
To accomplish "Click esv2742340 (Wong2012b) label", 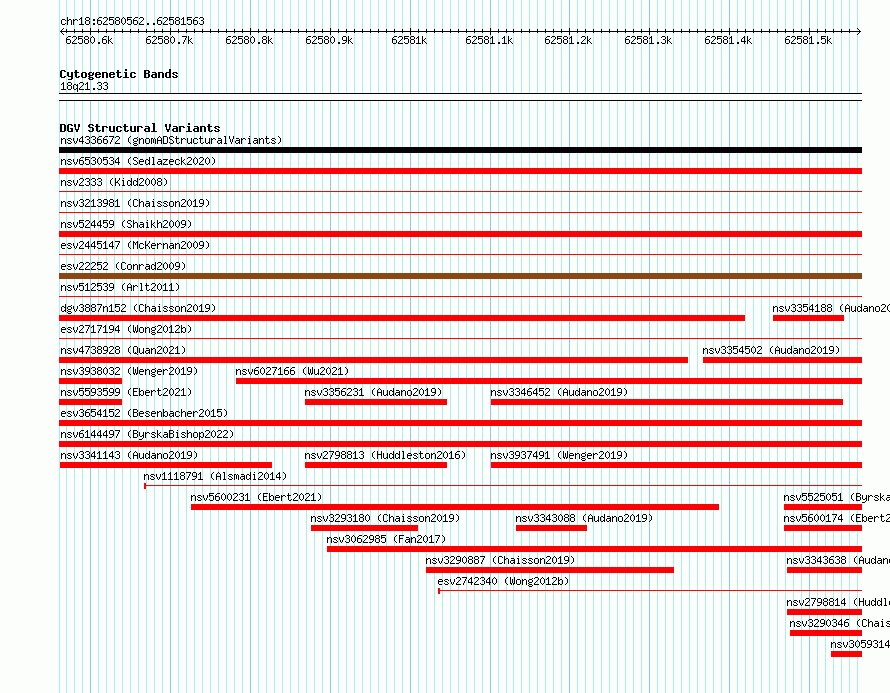I will [503, 581].
